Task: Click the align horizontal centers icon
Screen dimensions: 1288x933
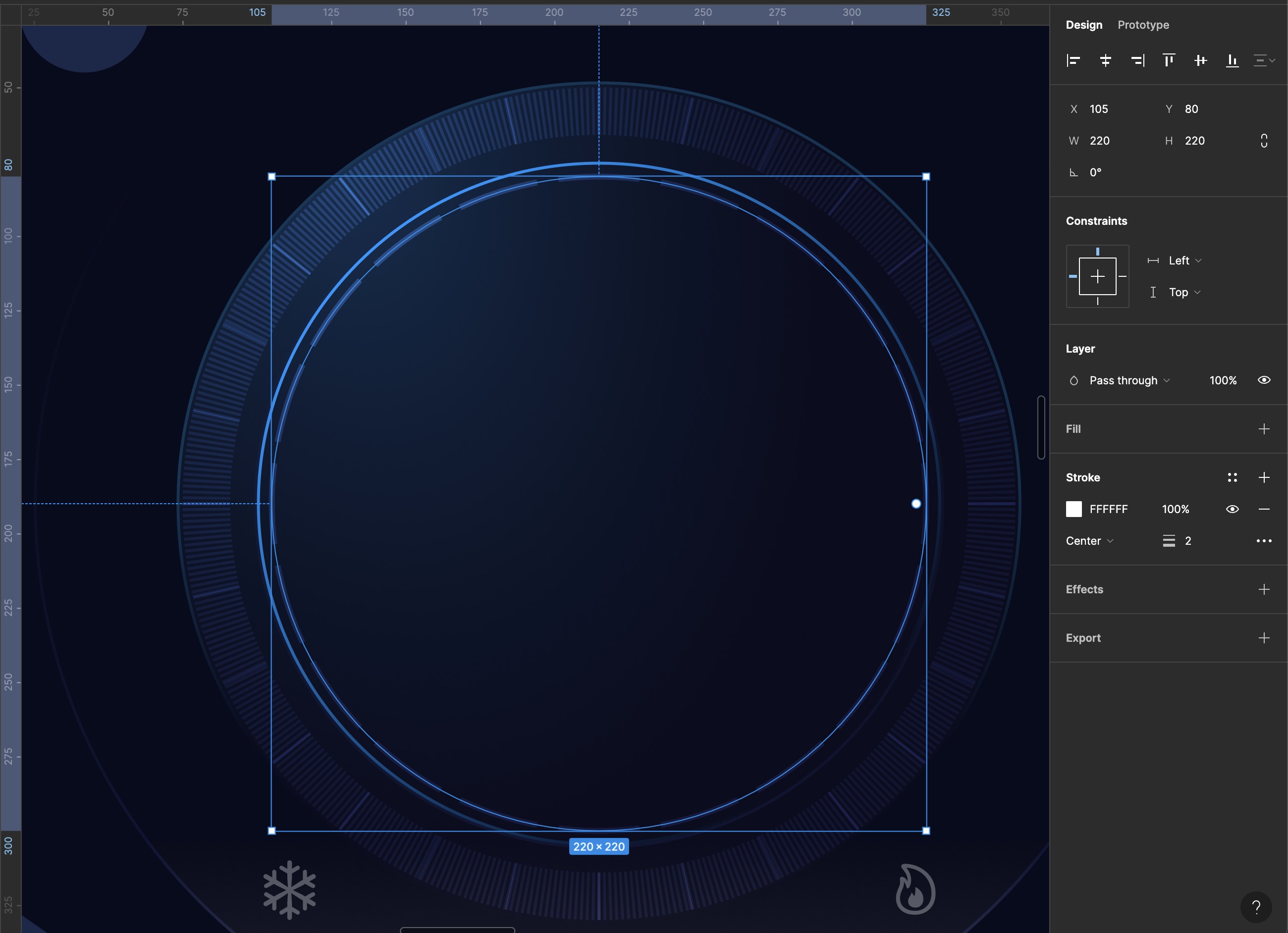Action: point(1106,60)
